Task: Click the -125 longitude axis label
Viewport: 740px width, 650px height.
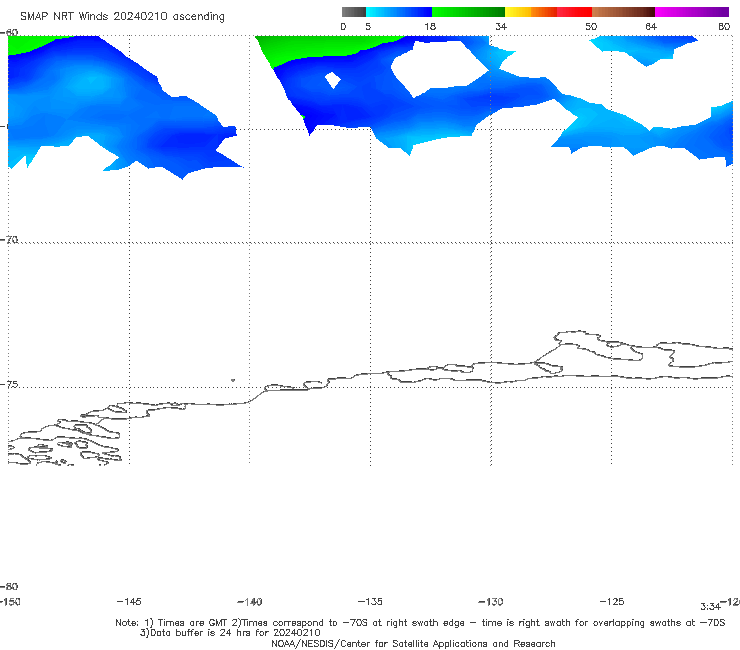Action: coord(612,601)
